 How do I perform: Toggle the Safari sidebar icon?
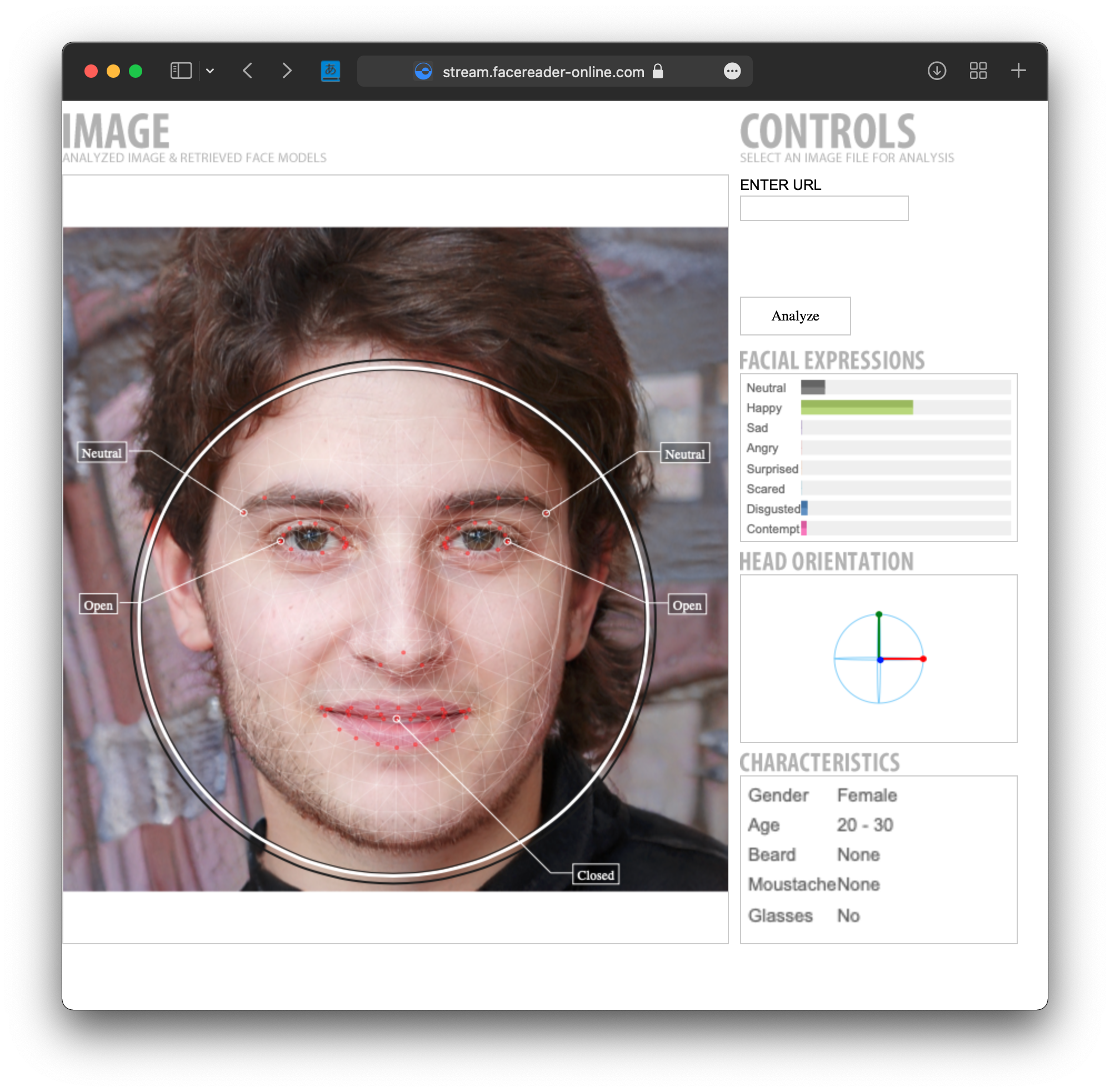click(181, 71)
